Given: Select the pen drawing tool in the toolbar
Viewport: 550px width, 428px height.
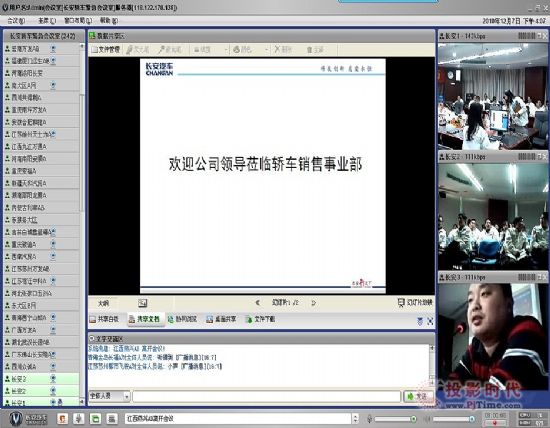Looking at the screenshot, I should coord(138,49).
